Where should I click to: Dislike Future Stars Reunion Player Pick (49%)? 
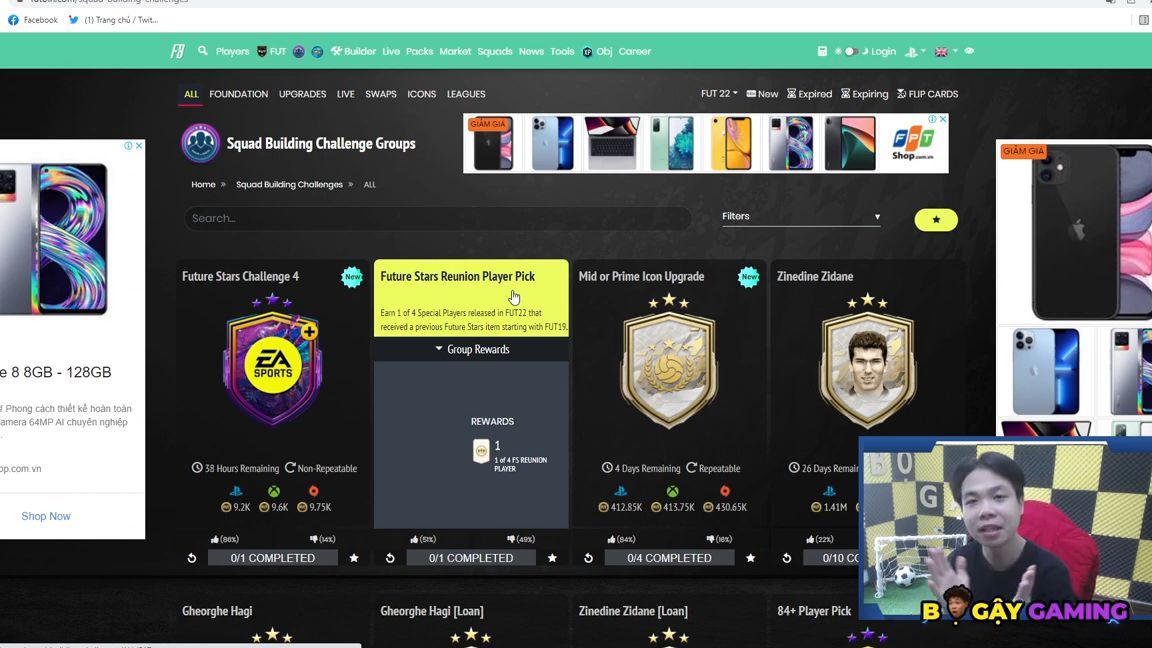521,539
